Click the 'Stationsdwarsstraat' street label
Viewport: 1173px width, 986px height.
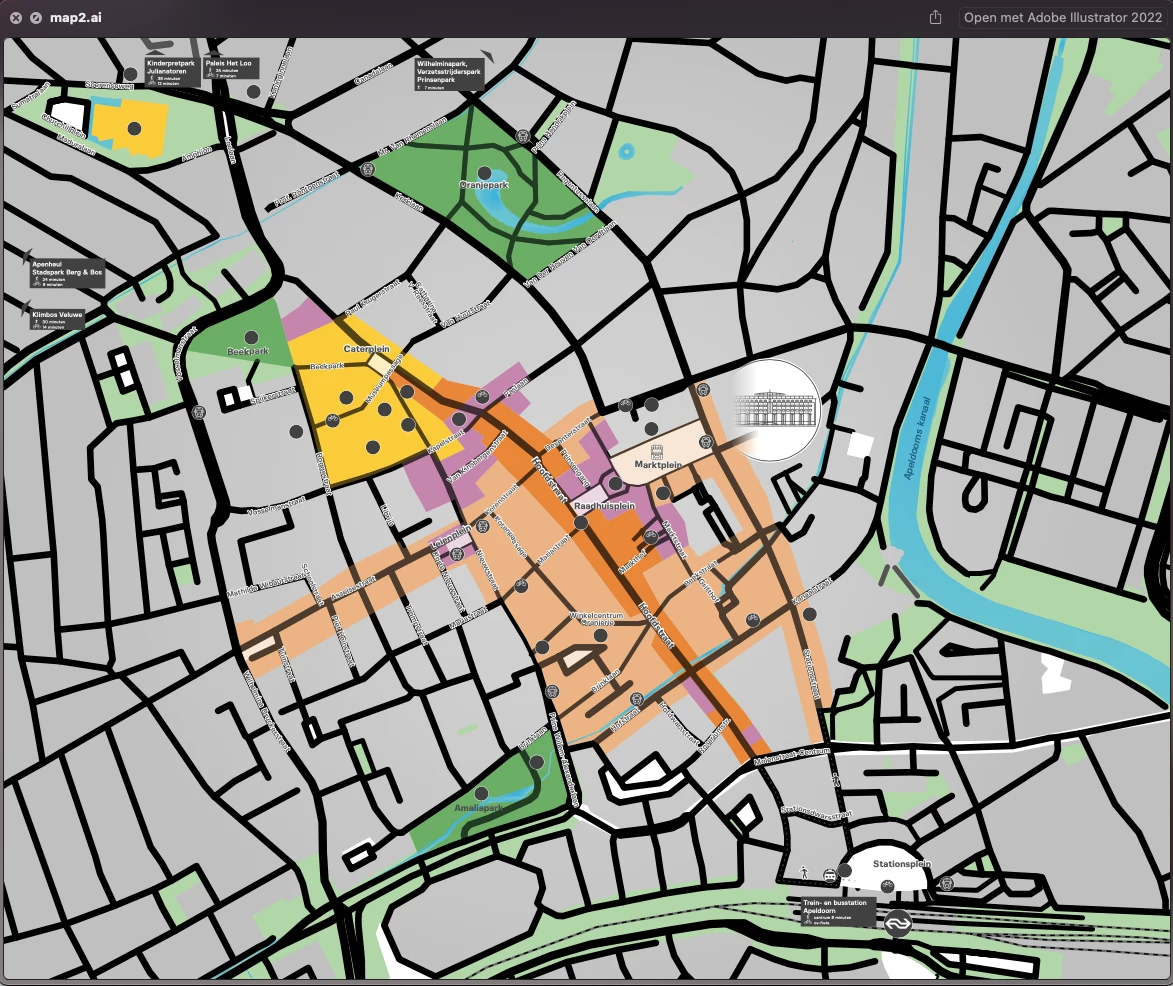pos(816,812)
